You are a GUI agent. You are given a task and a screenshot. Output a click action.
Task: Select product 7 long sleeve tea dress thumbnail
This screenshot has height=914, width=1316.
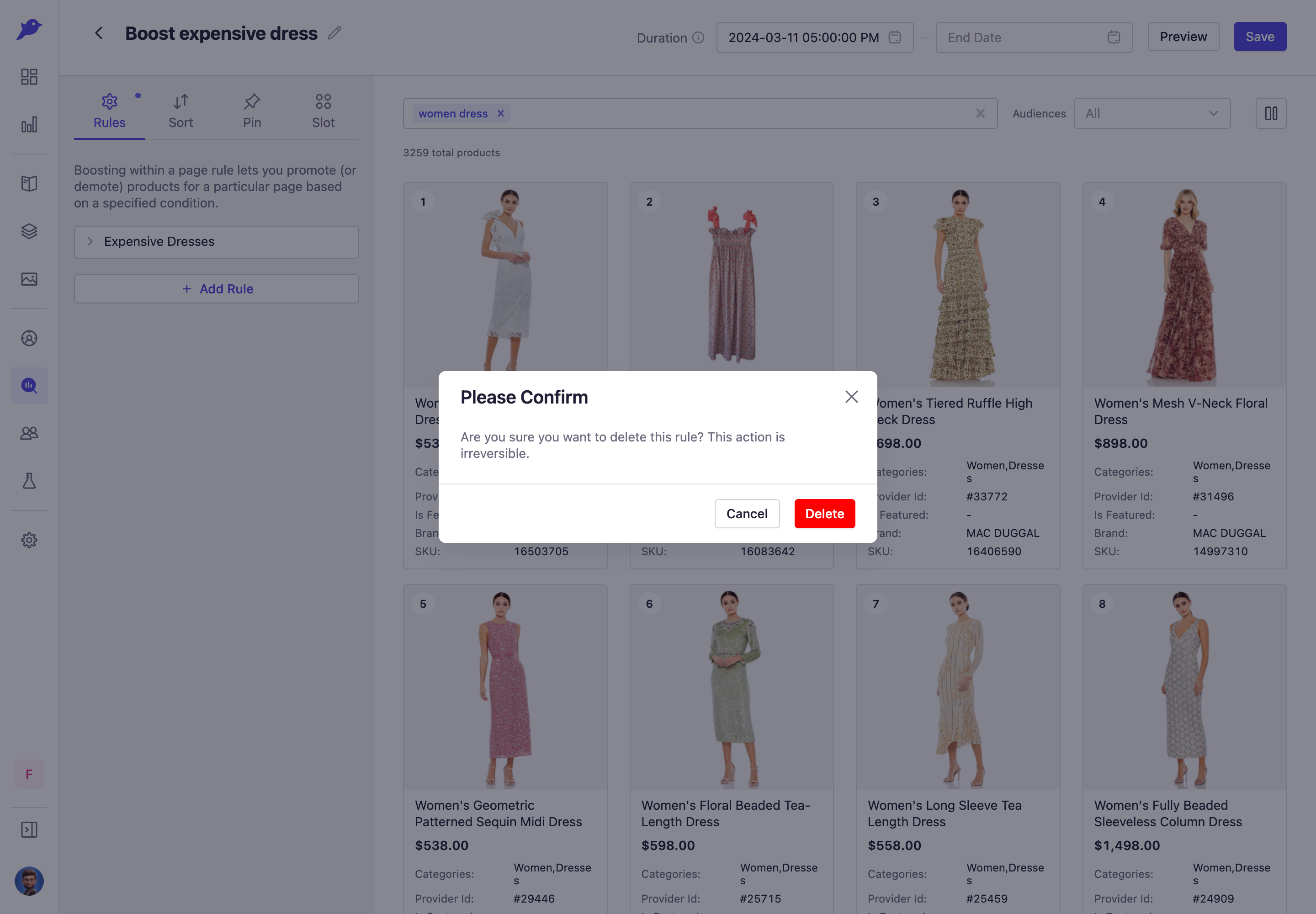pos(958,687)
